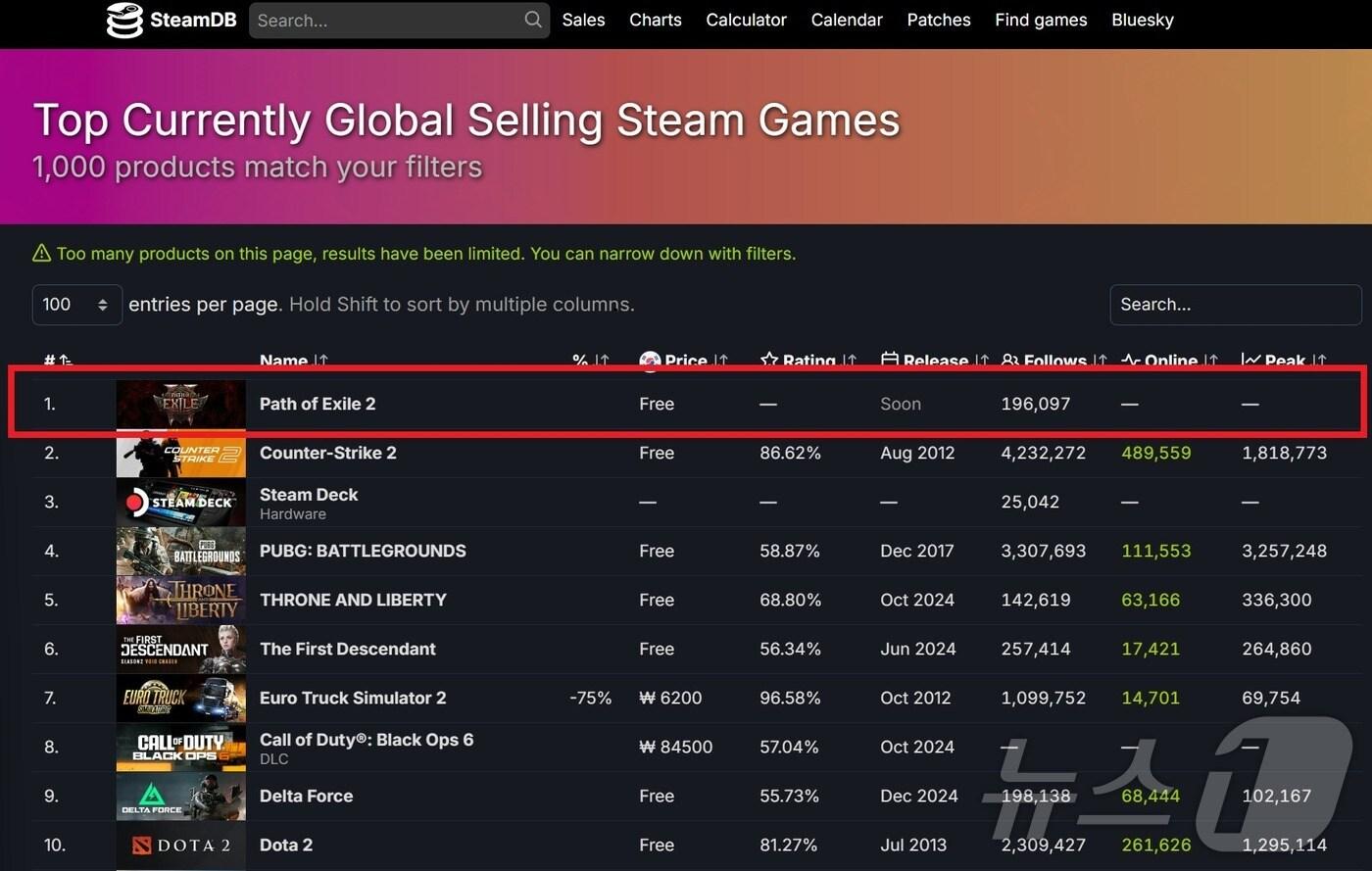Screen dimensions: 1372x871
Task: Focus the table filter Search field
Action: coord(1235,305)
